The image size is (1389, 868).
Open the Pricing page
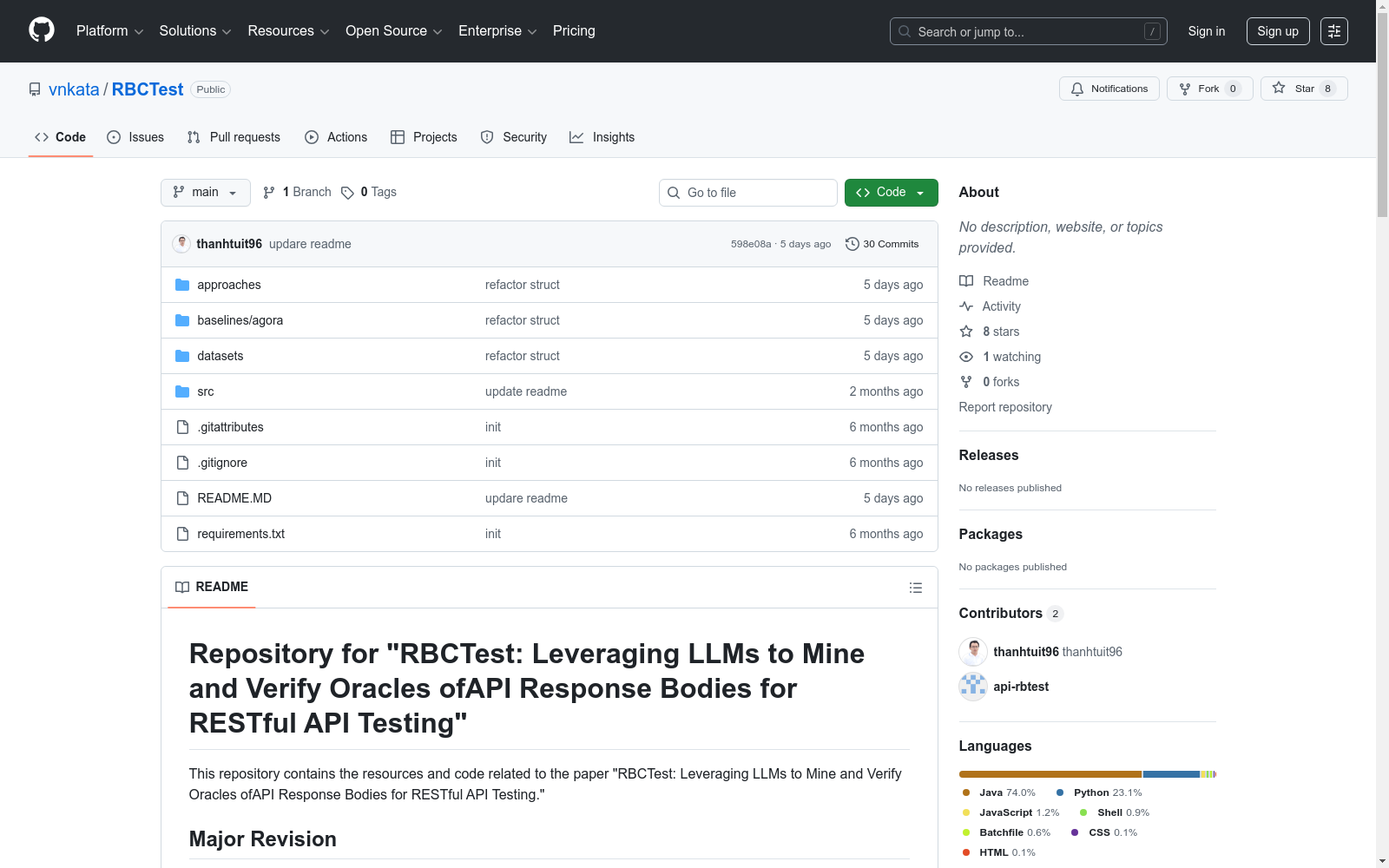574,31
